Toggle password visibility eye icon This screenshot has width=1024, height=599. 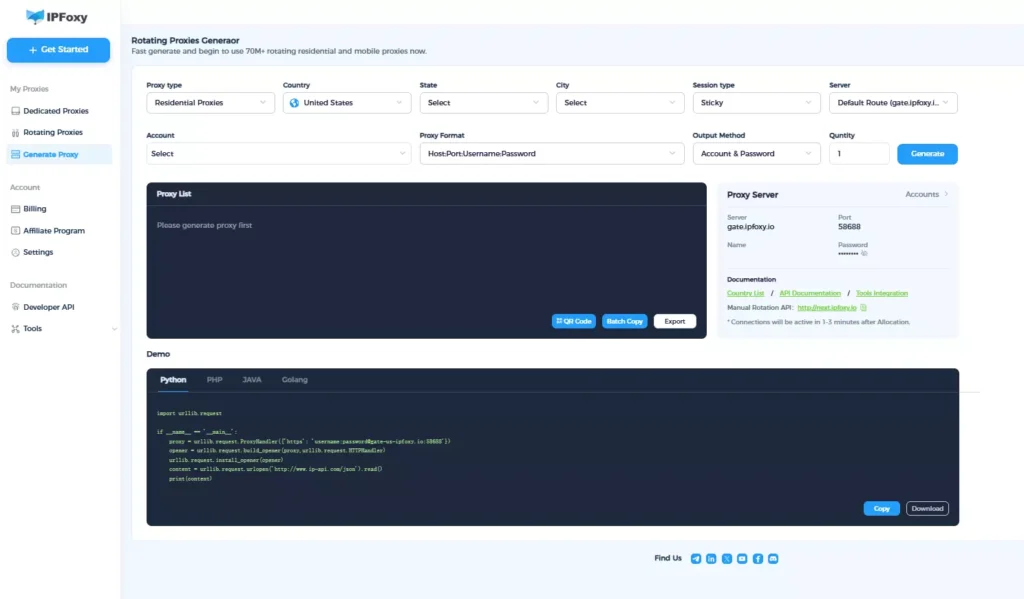pyautogui.click(x=864, y=254)
